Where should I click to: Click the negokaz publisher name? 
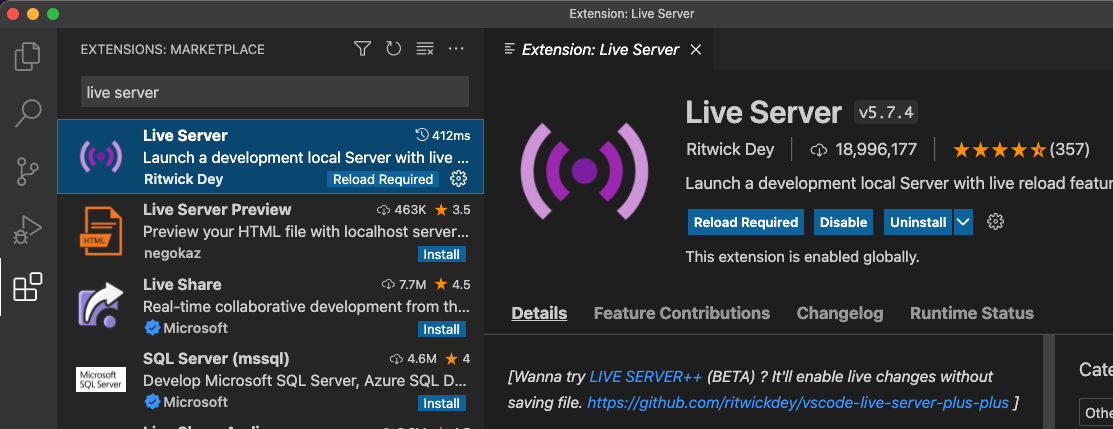pos(172,252)
